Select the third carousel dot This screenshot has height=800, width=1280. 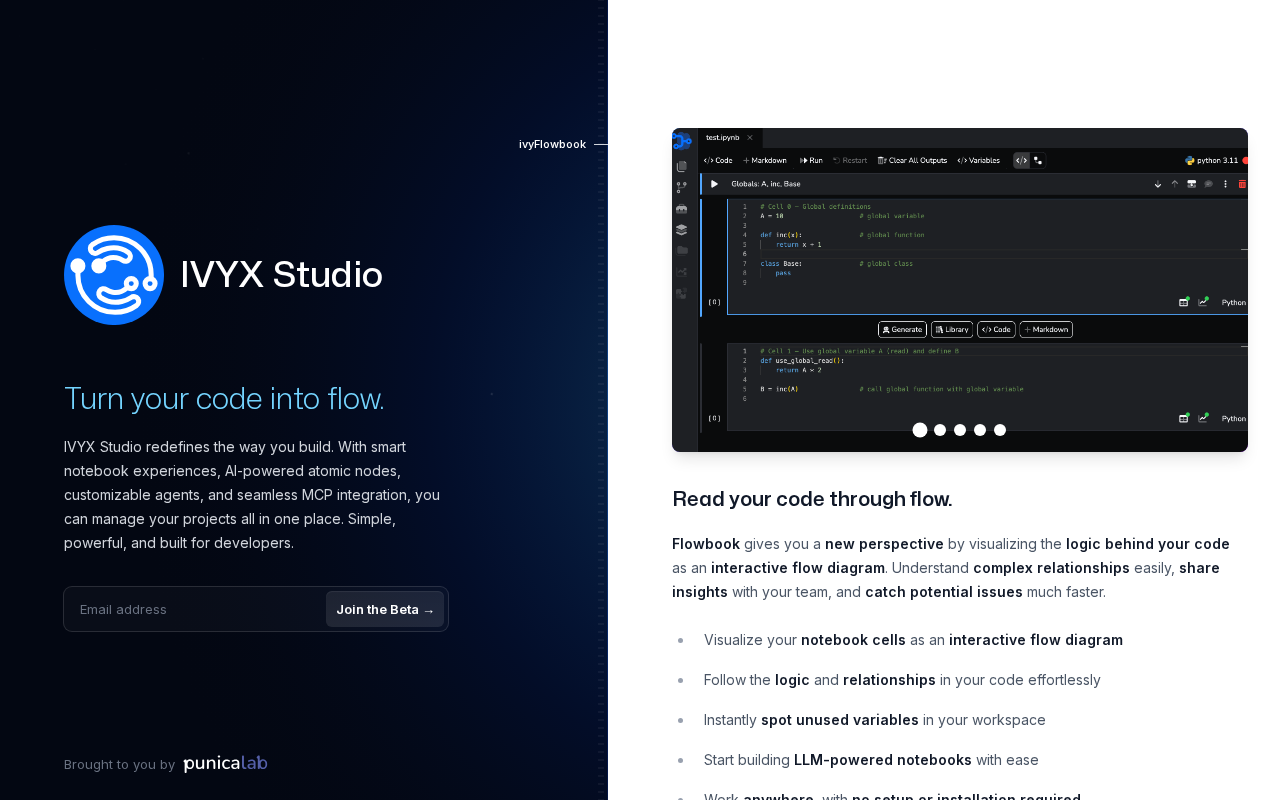coord(960,430)
